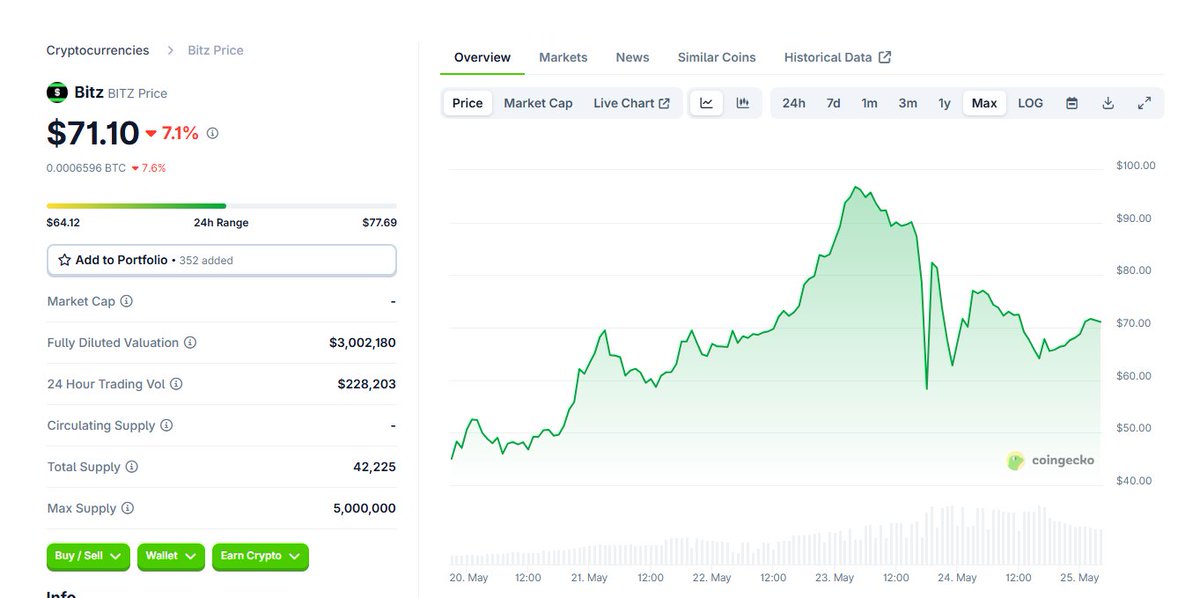Screen dimensions: 1200x598
Task: Click external link icon beside Historical Data
Action: [885, 57]
